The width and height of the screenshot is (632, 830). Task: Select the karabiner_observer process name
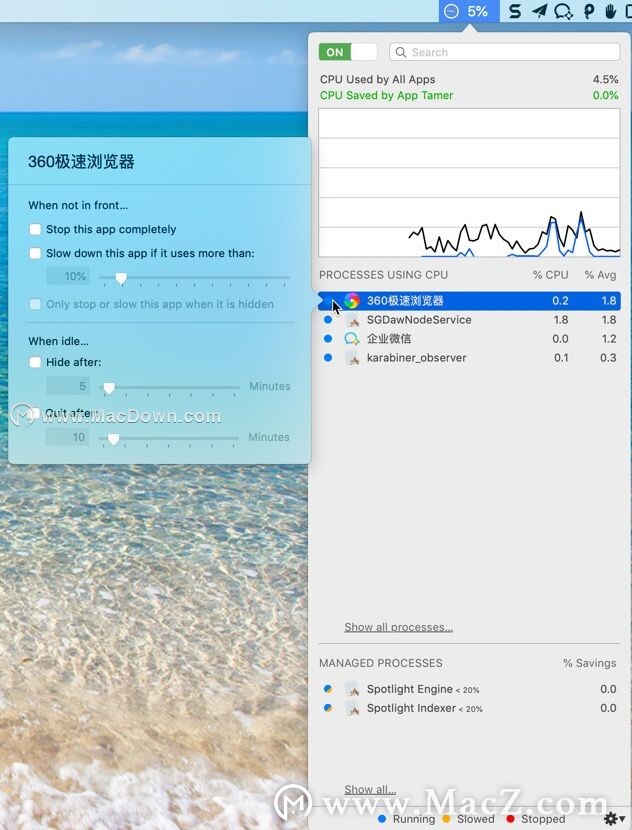point(417,358)
